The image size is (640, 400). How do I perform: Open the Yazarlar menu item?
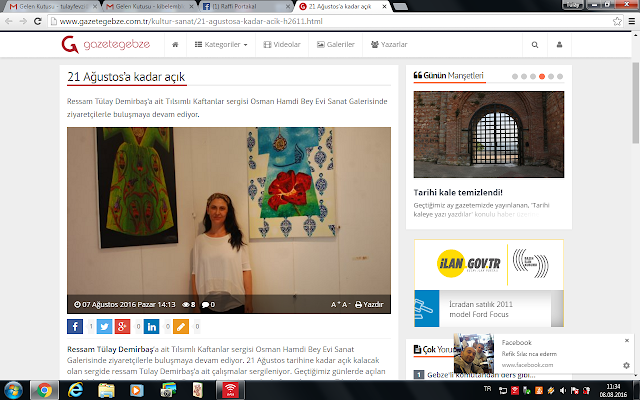[x=389, y=44]
